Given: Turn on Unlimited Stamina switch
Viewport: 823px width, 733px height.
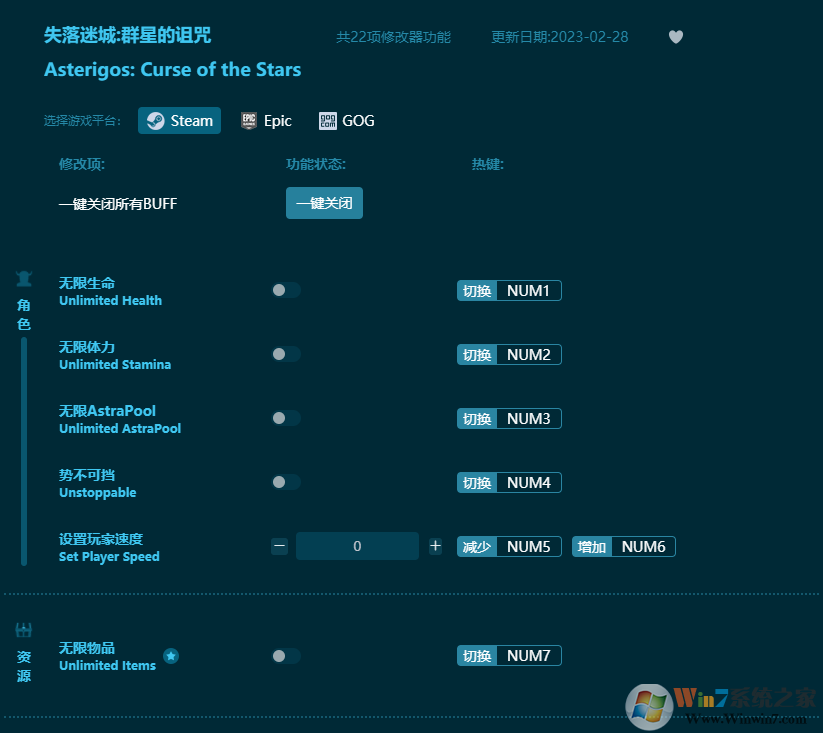Looking at the screenshot, I should [x=285, y=354].
